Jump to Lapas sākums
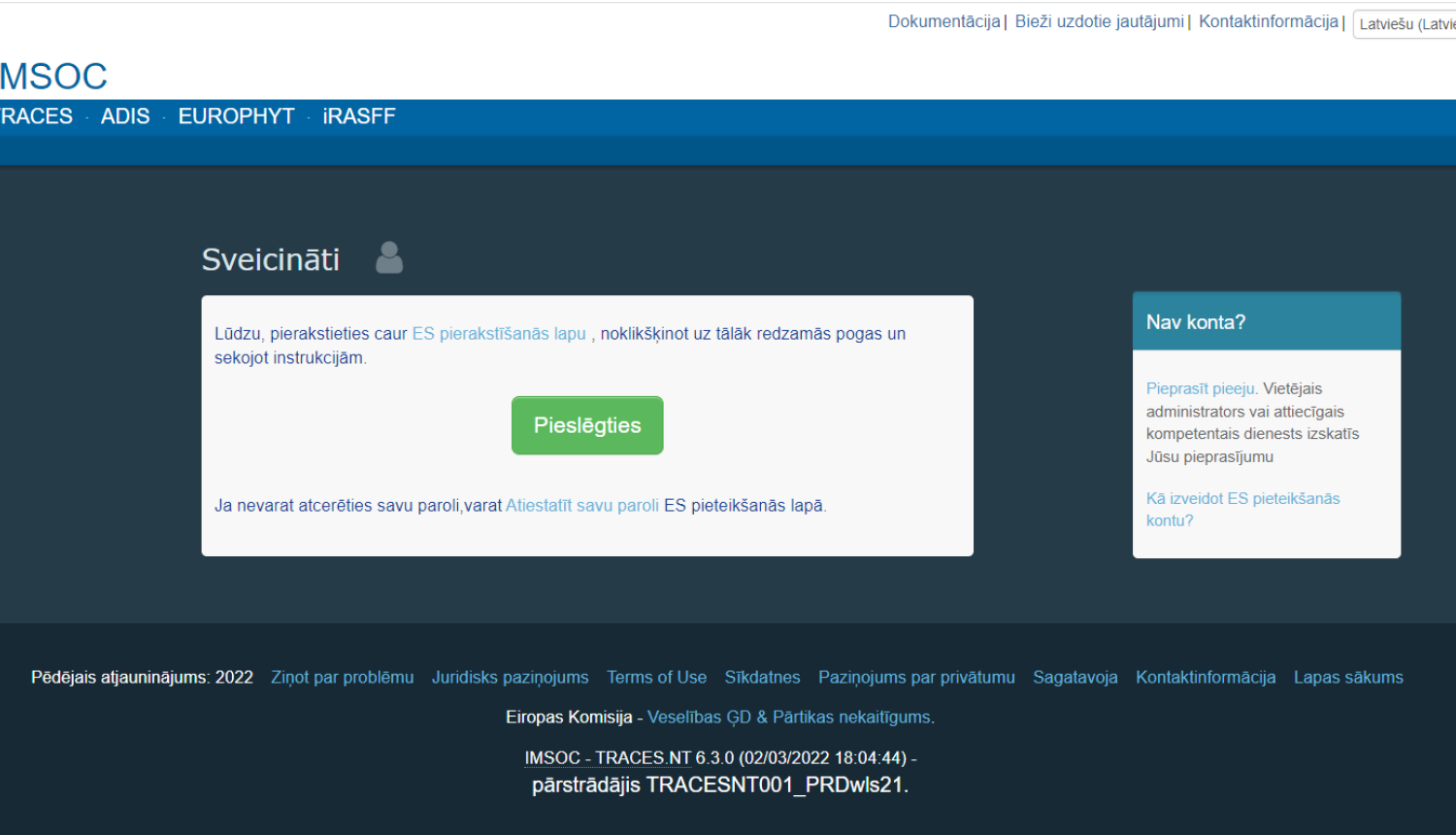Viewport: 1456px width, 835px height. click(1347, 678)
